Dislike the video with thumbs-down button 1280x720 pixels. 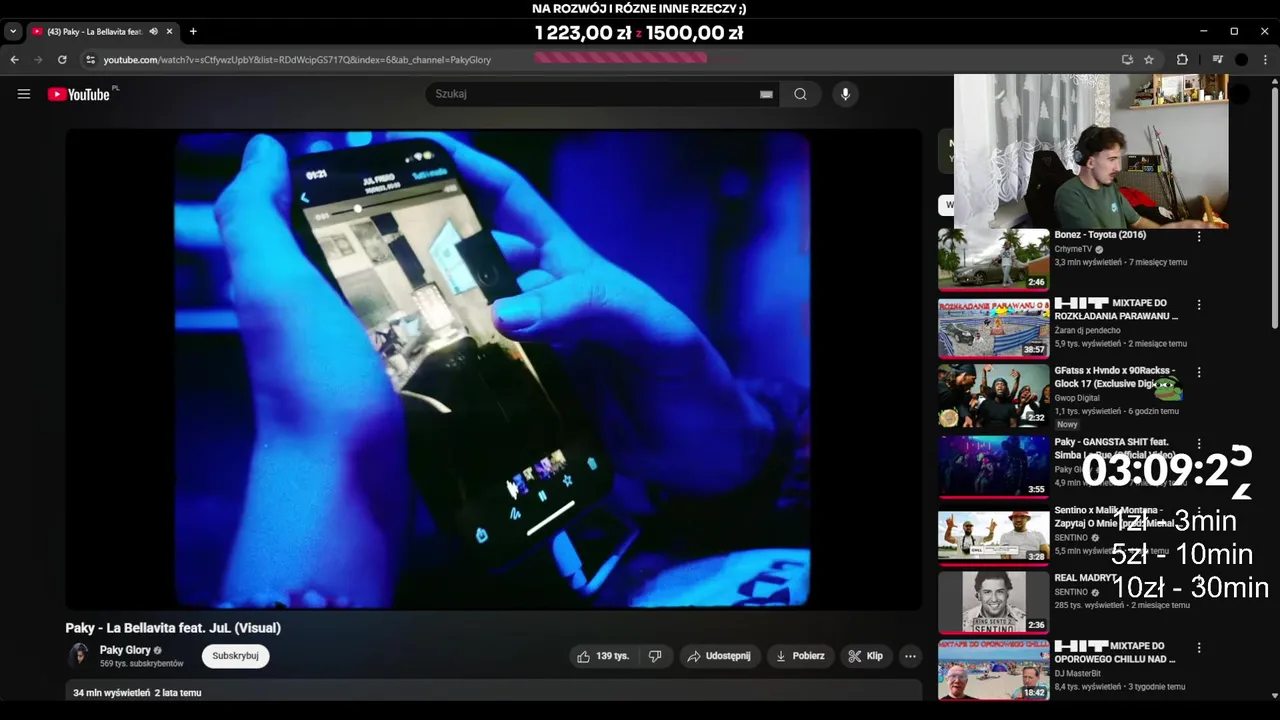pyautogui.click(x=655, y=656)
